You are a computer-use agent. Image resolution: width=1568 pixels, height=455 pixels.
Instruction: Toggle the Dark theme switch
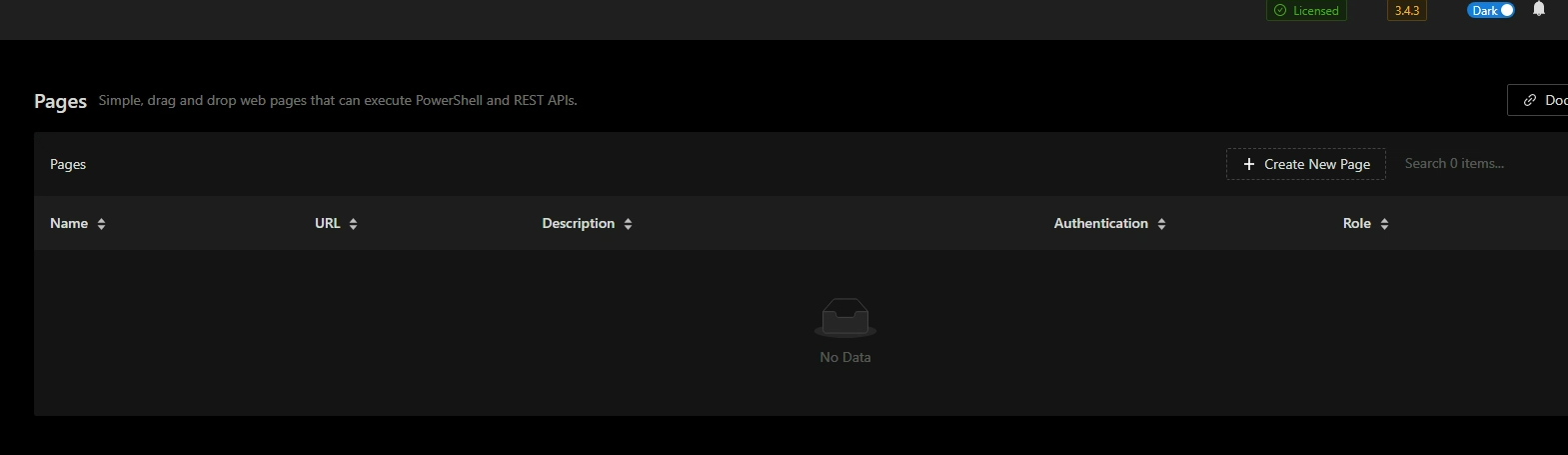[x=1491, y=10]
